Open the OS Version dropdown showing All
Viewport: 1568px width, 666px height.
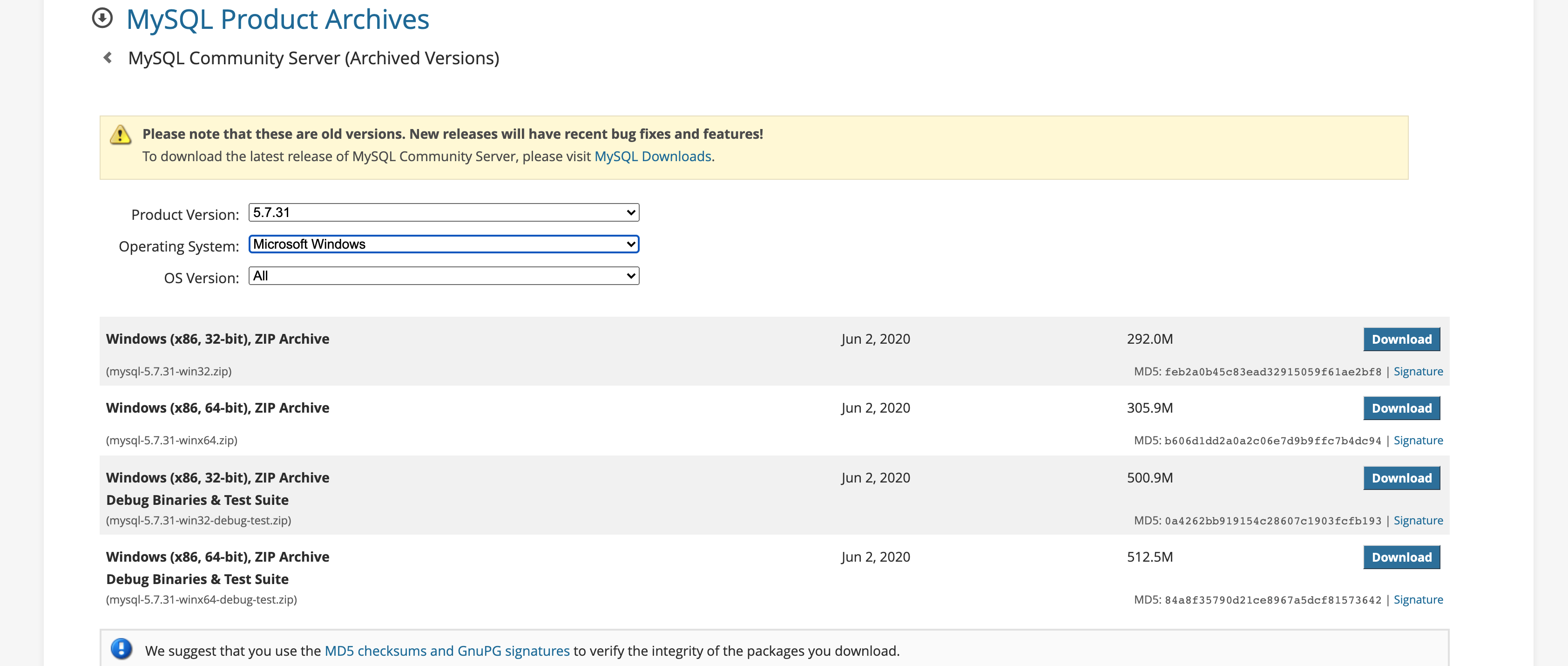444,276
